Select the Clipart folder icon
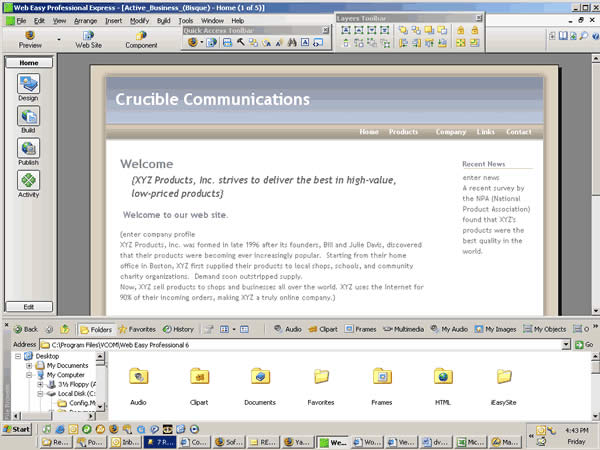 [x=199, y=376]
